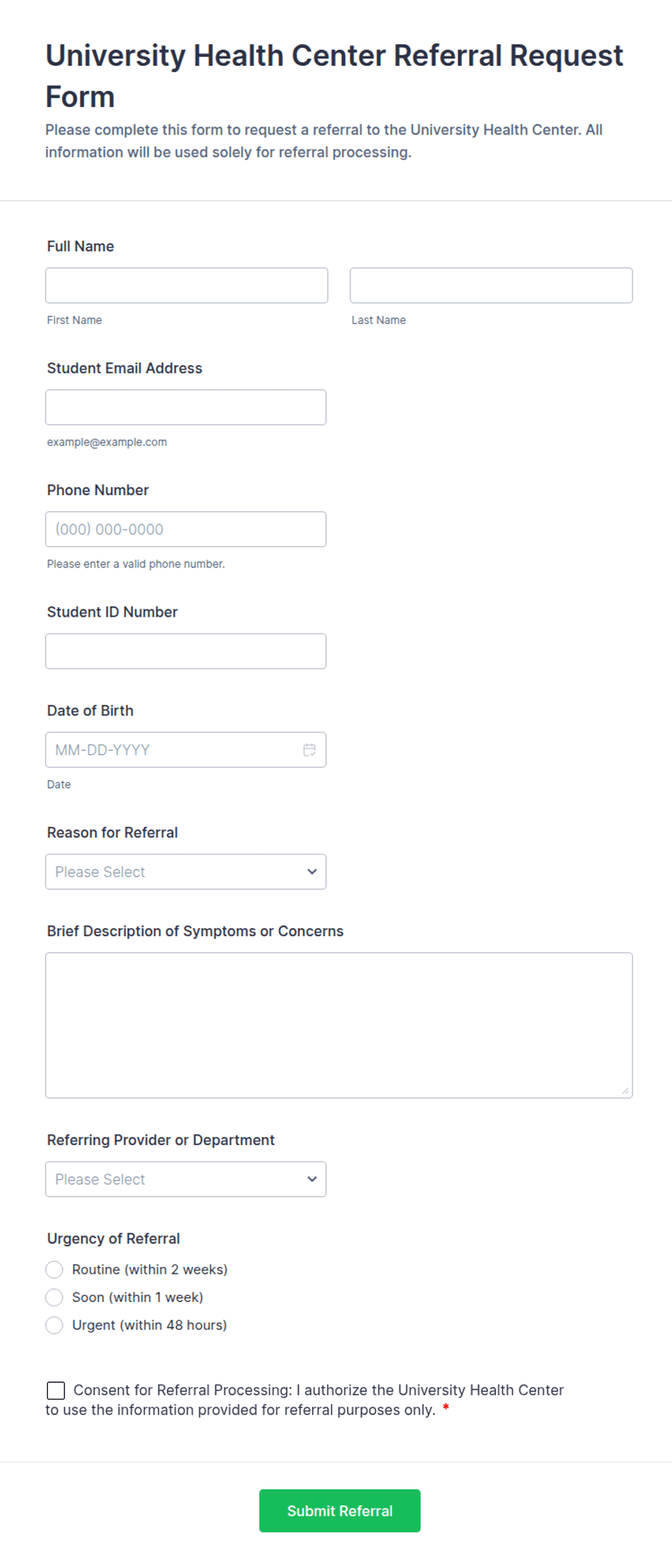This screenshot has height=1568, width=672.
Task: Open Referring Provider or Department dropdown
Action: pyautogui.click(x=186, y=1179)
